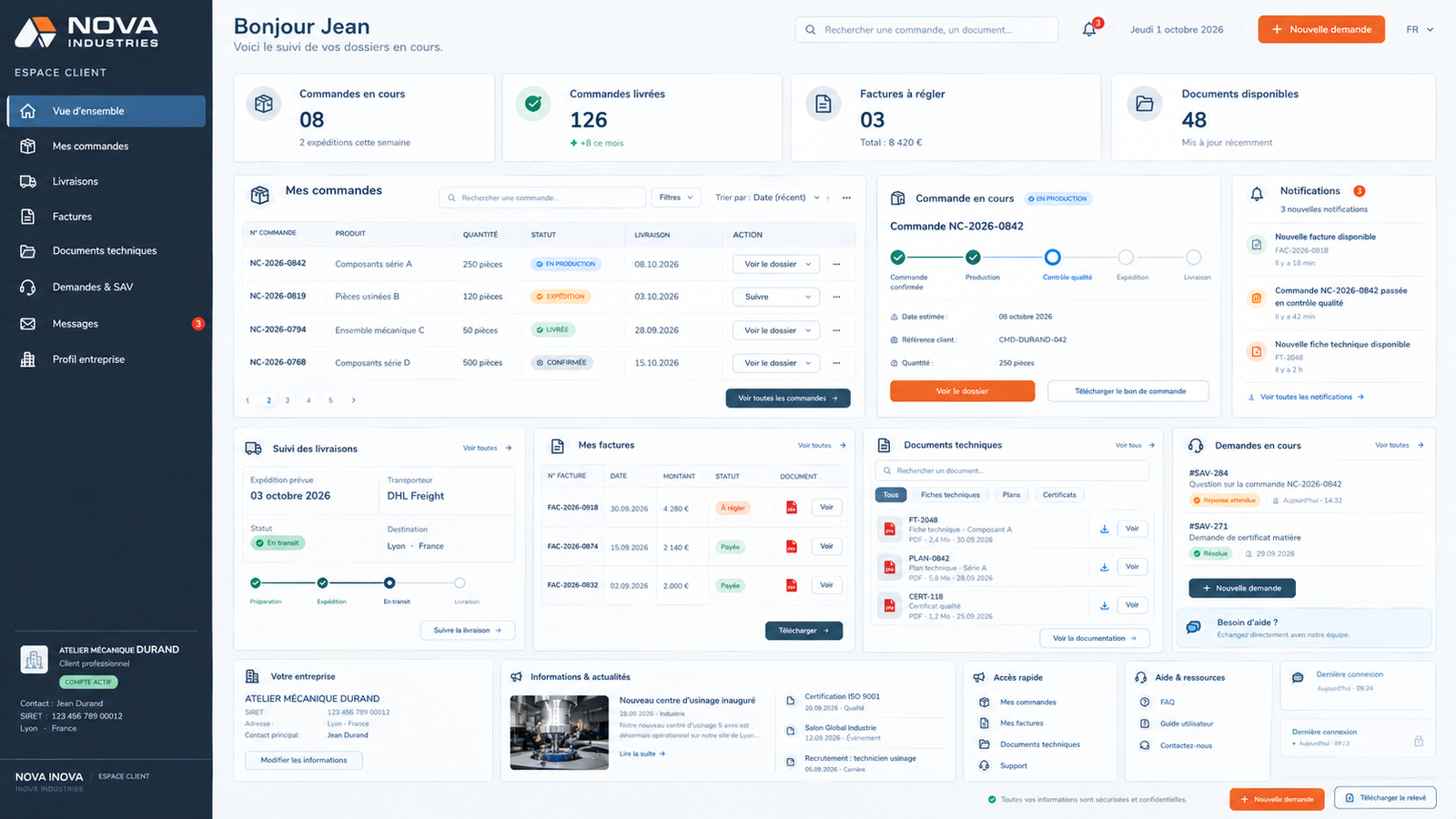
Task: Open Voir toutes les notifications link
Action: coord(1306,397)
